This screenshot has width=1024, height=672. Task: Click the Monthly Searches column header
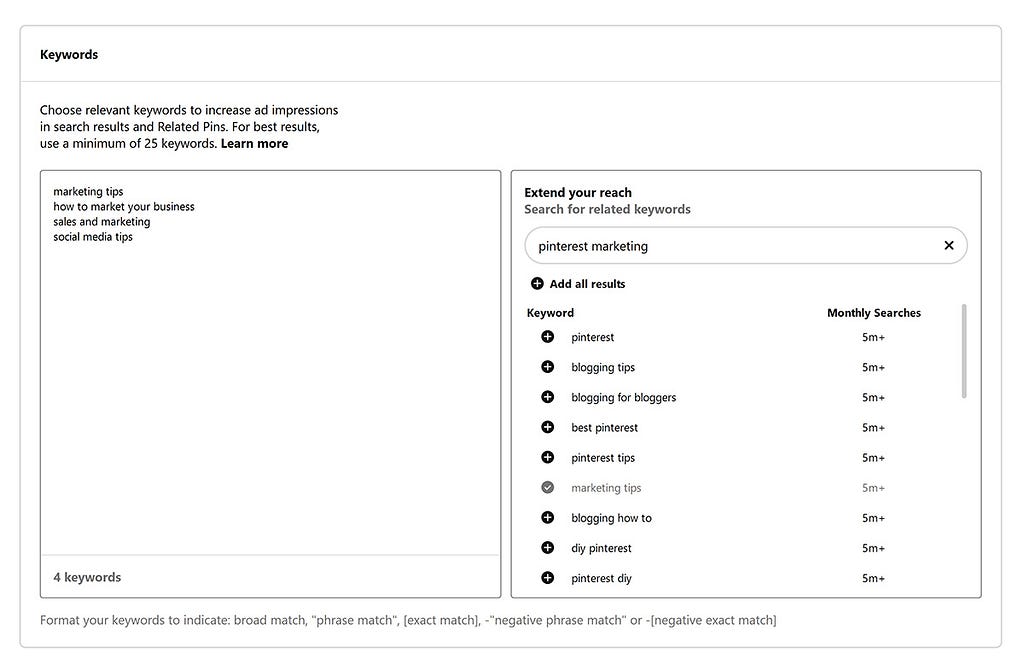point(874,313)
